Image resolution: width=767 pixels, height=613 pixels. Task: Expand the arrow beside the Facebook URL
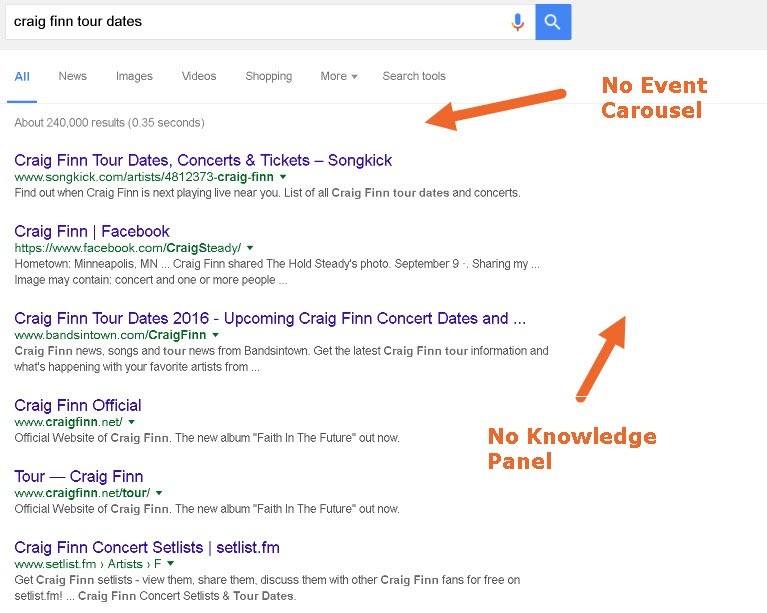(250, 248)
